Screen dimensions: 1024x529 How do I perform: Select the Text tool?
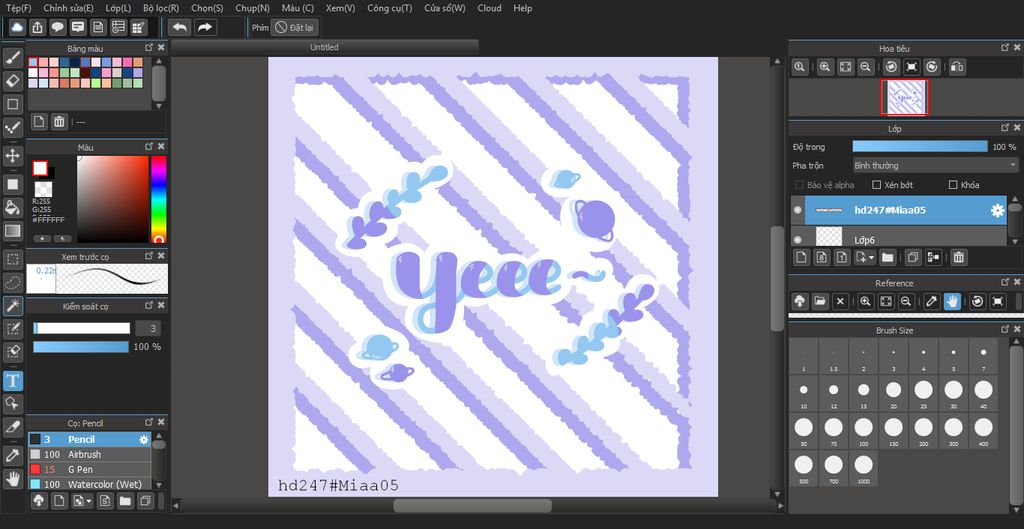pyautogui.click(x=13, y=381)
